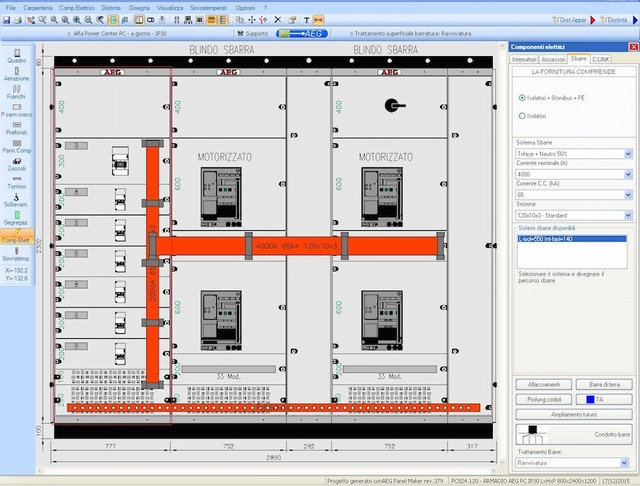Screen dimensions: 640x486
Task: Click the Ampliamento futuro button
Action: (x=574, y=415)
